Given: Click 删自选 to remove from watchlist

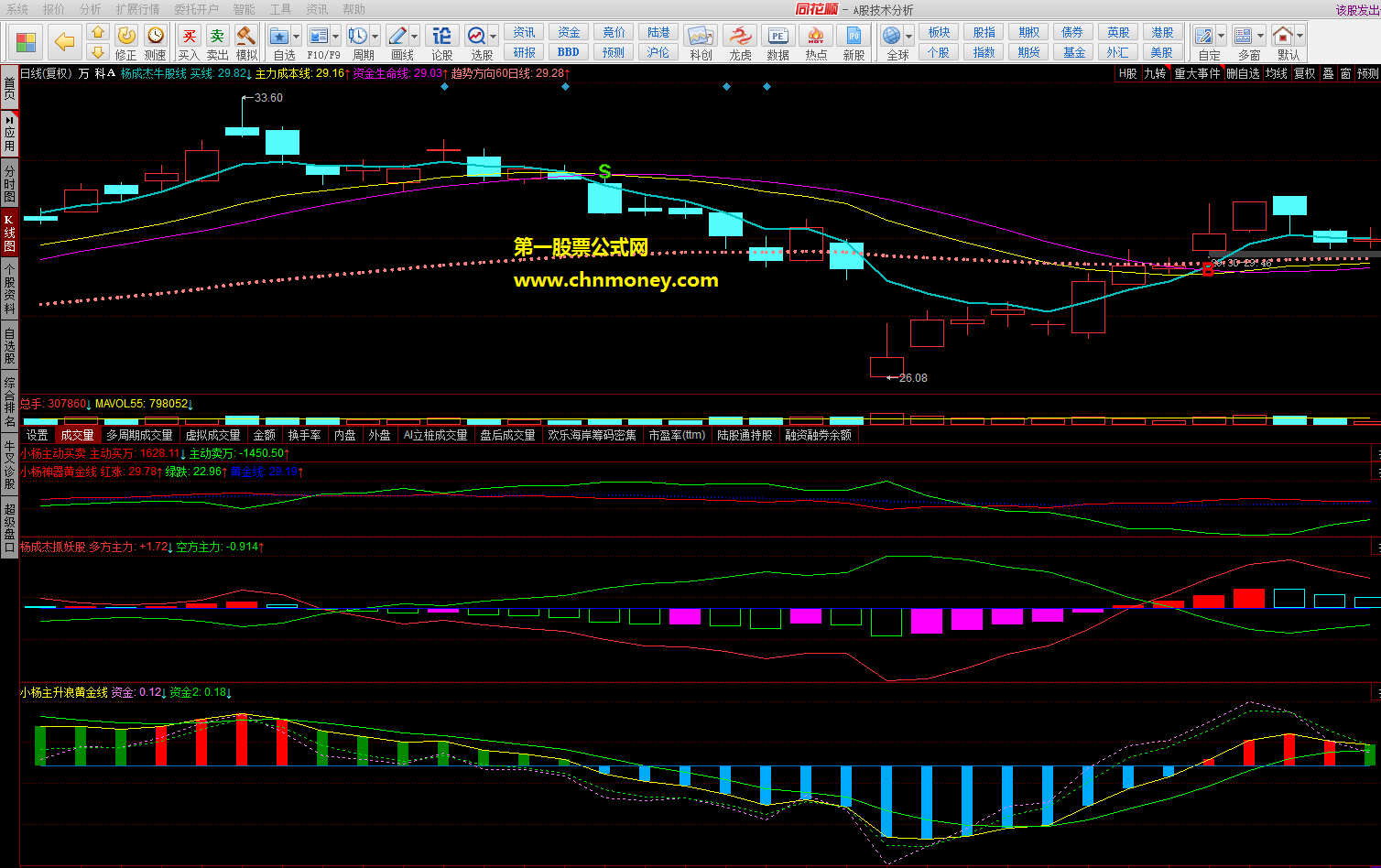Looking at the screenshot, I should (x=1243, y=73).
